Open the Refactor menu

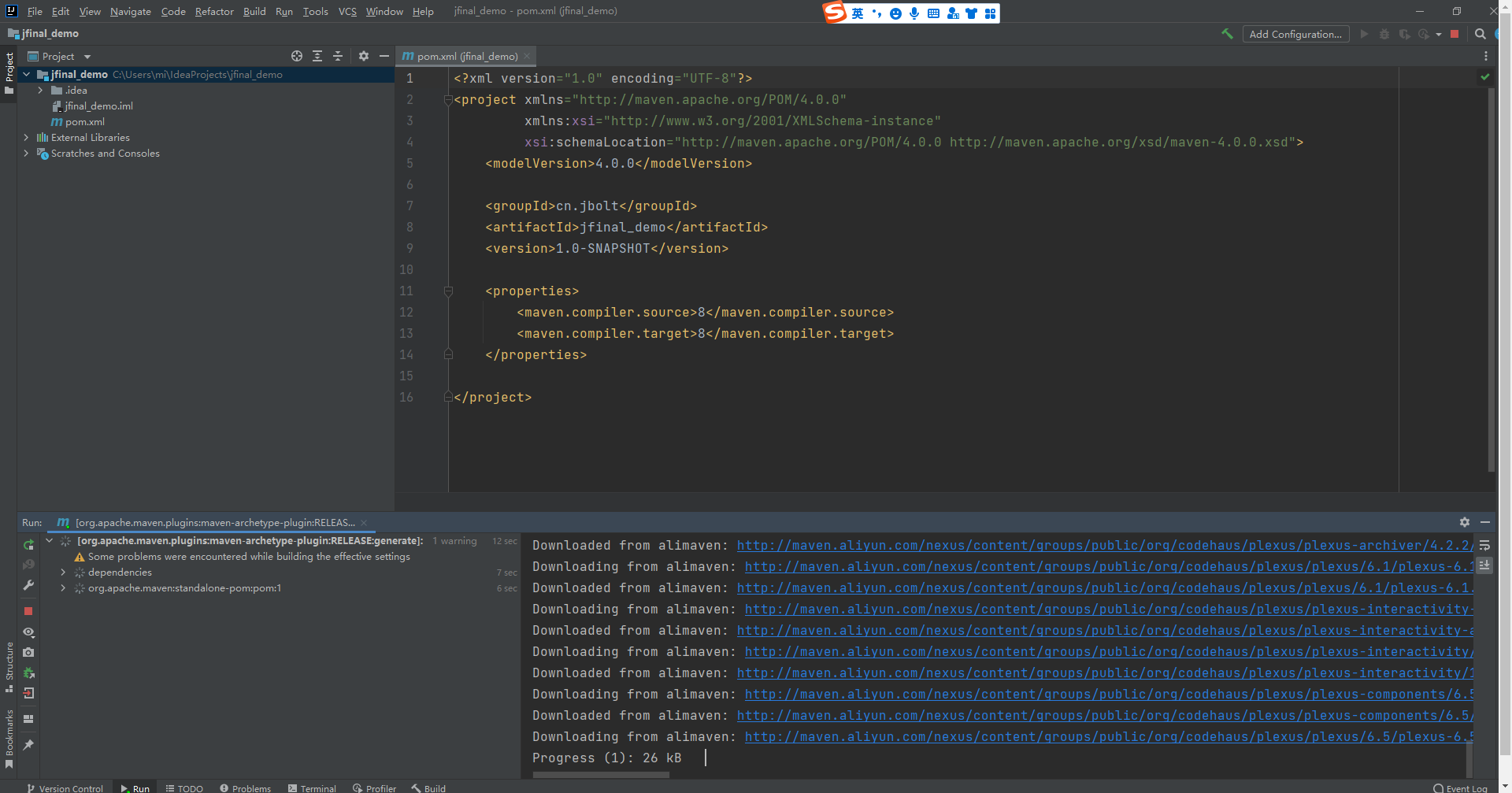(214, 11)
